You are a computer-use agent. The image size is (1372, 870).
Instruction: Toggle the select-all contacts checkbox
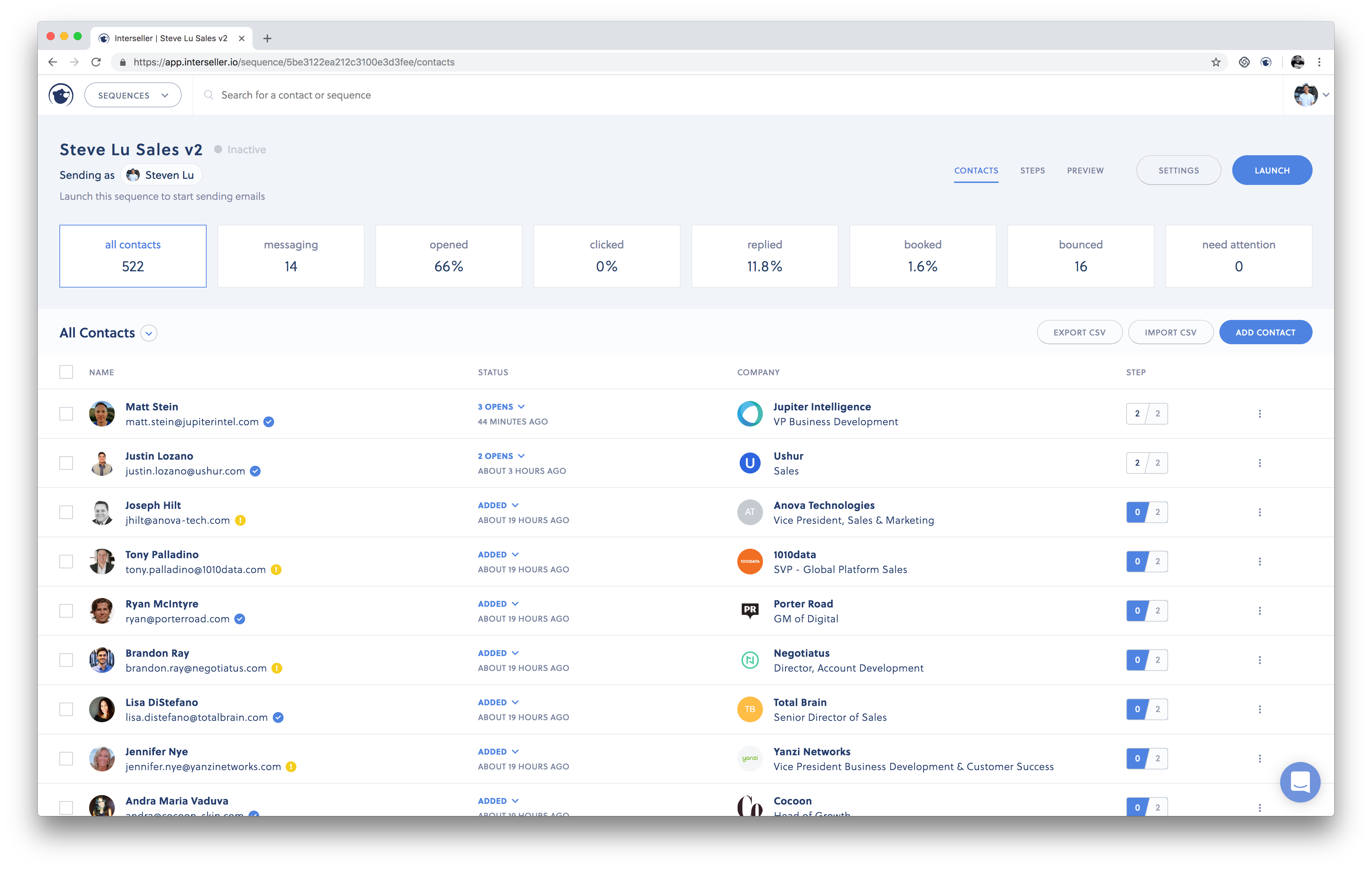coord(66,372)
